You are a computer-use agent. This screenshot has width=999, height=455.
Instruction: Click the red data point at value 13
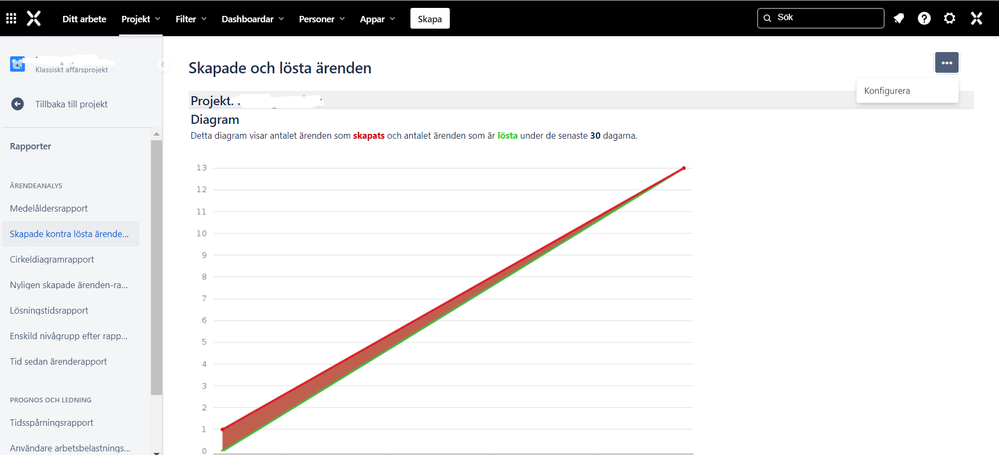tap(684, 168)
